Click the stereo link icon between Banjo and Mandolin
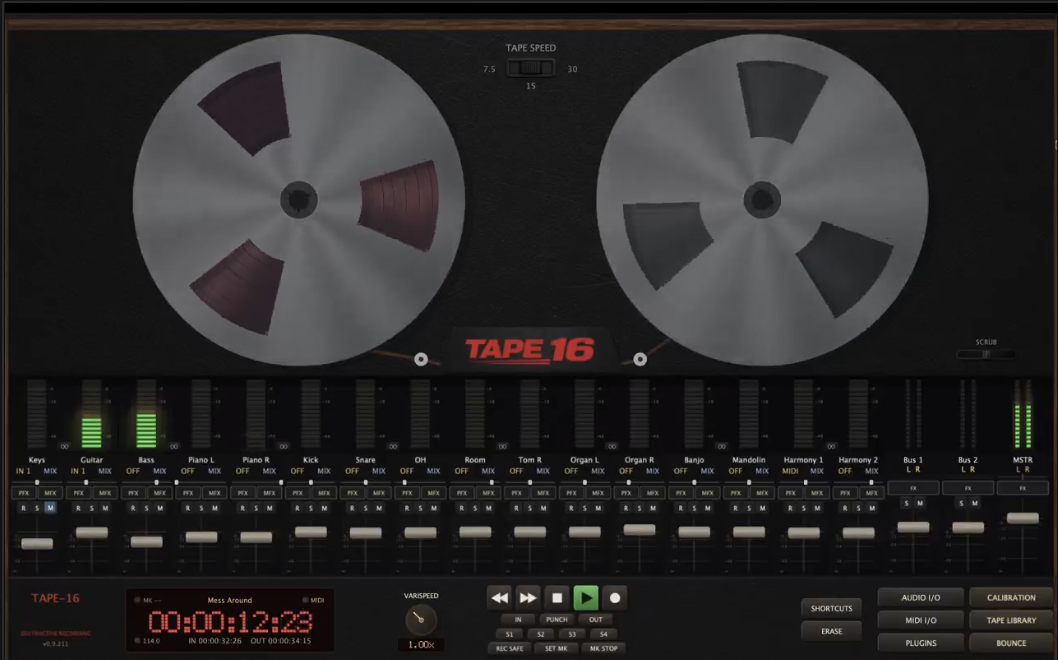This screenshot has width=1058, height=660. (722, 446)
